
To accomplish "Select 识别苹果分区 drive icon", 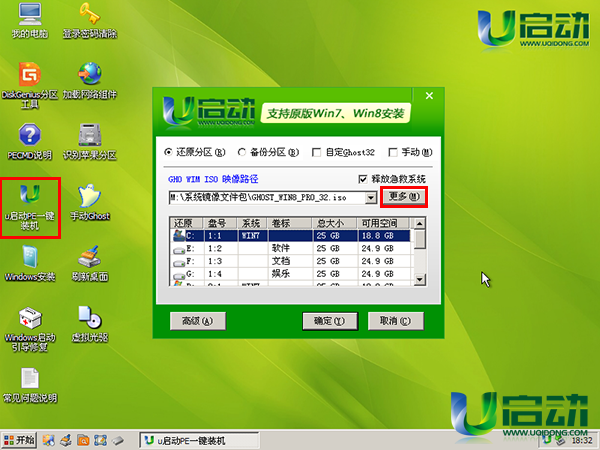I will tap(90, 142).
